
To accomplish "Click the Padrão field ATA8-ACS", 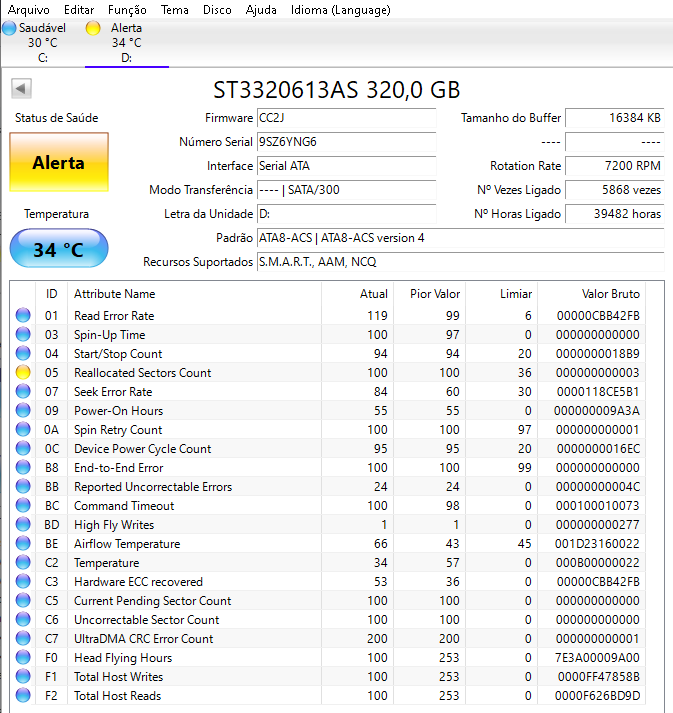I will (x=461, y=238).
